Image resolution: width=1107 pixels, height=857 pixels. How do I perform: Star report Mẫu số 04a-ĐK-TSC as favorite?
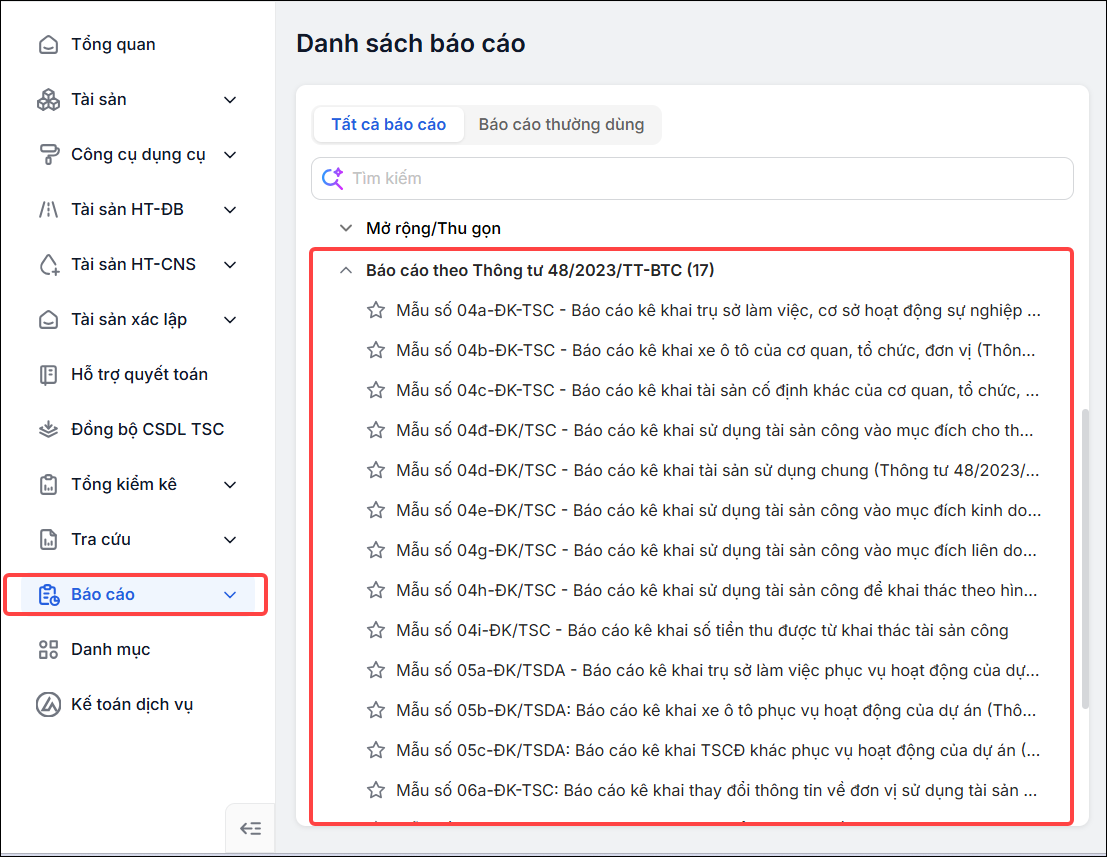pos(376,310)
